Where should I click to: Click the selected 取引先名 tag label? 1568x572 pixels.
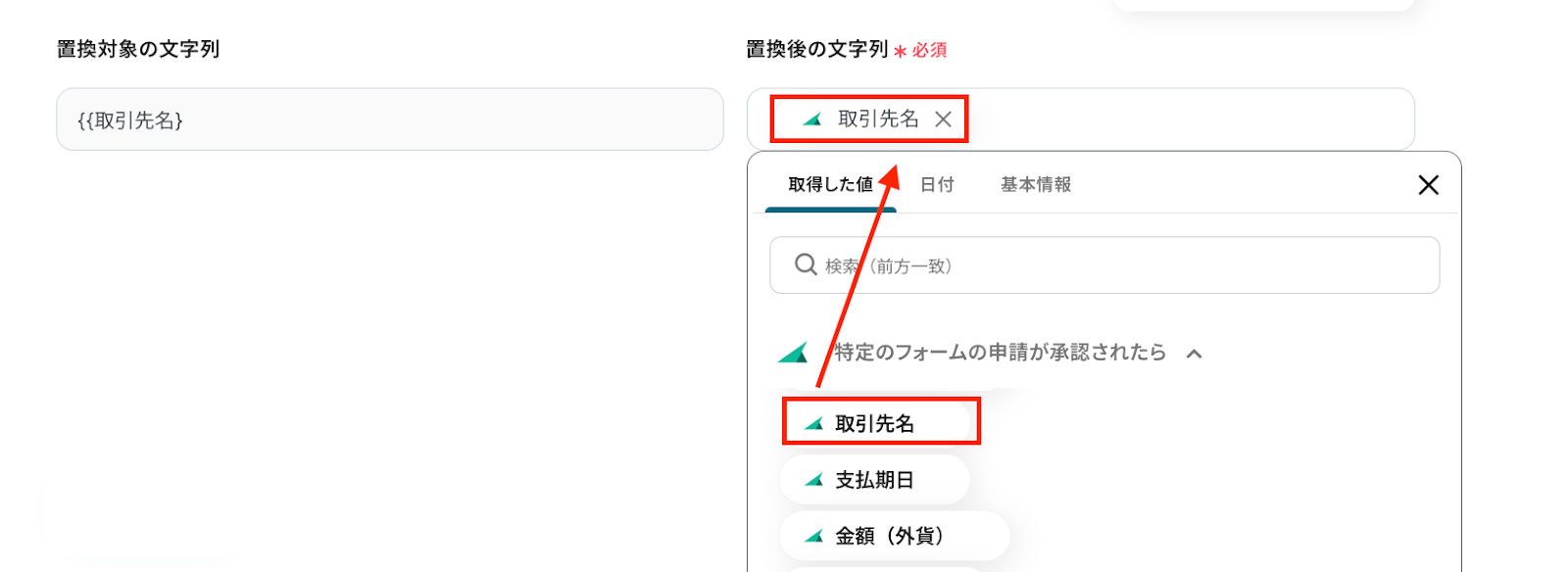point(878,119)
